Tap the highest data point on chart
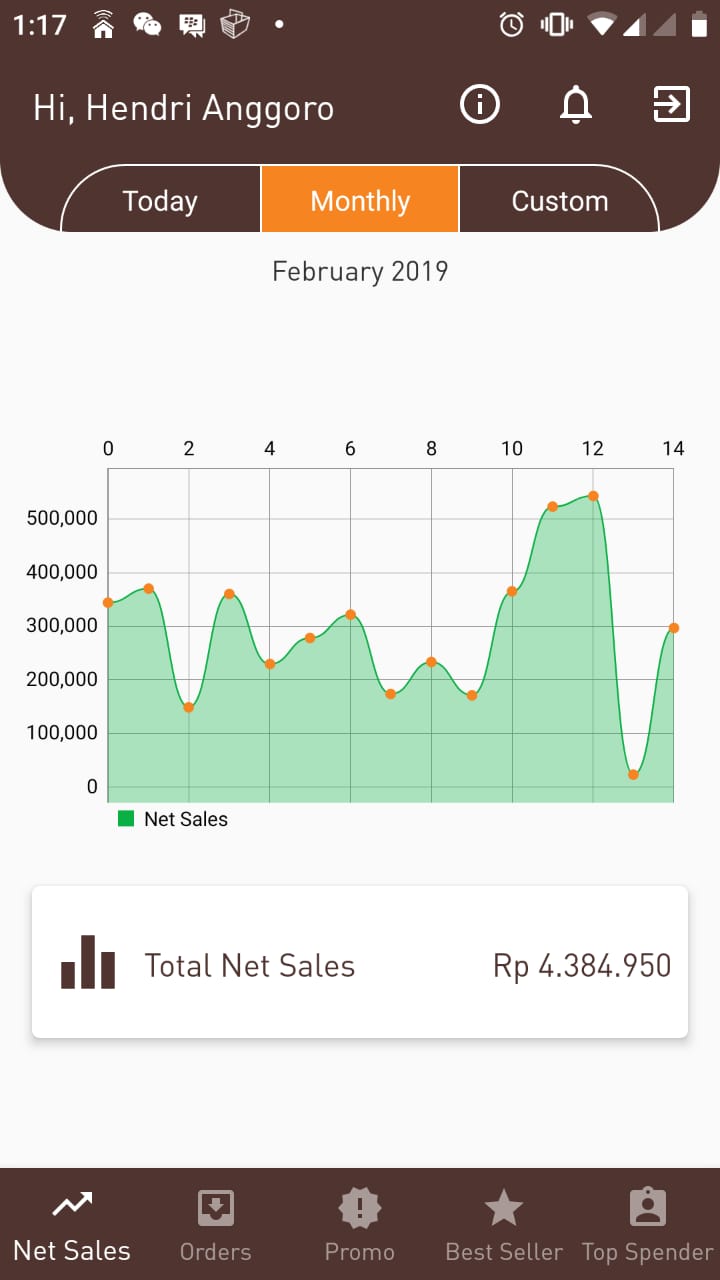Screen dimensions: 720x1280 593,496
